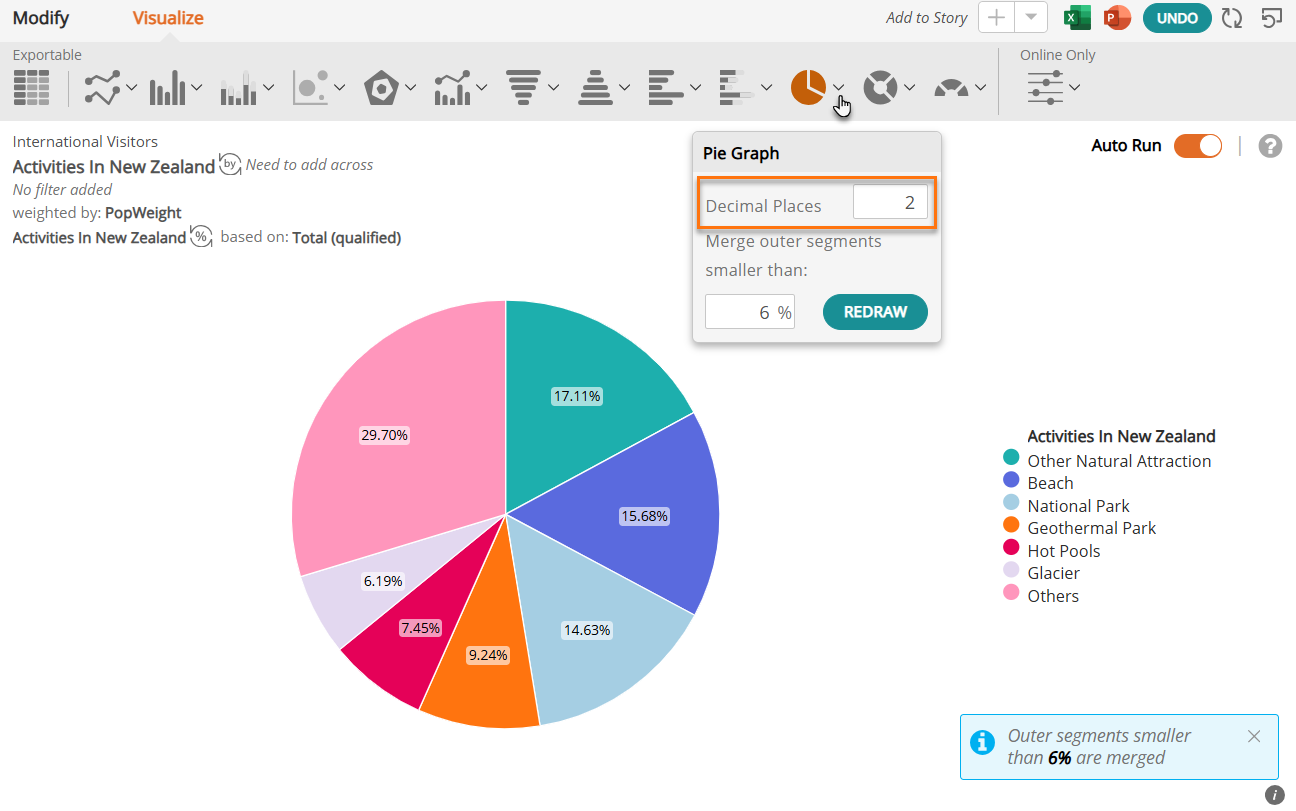Expand scatter plot options arrow
1296x811 pixels.
339,88
